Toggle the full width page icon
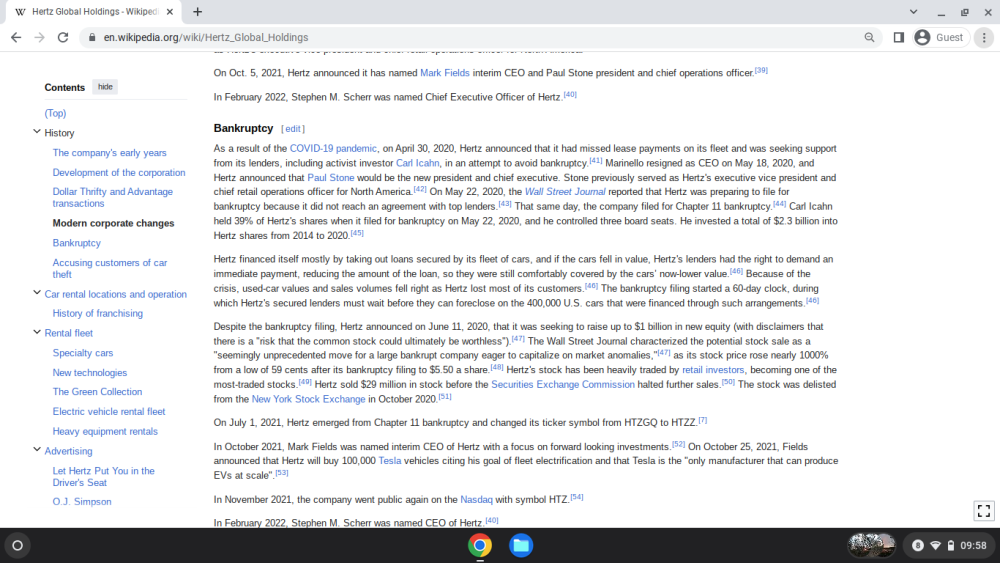Image resolution: width=1000 pixels, height=563 pixels. tap(984, 510)
